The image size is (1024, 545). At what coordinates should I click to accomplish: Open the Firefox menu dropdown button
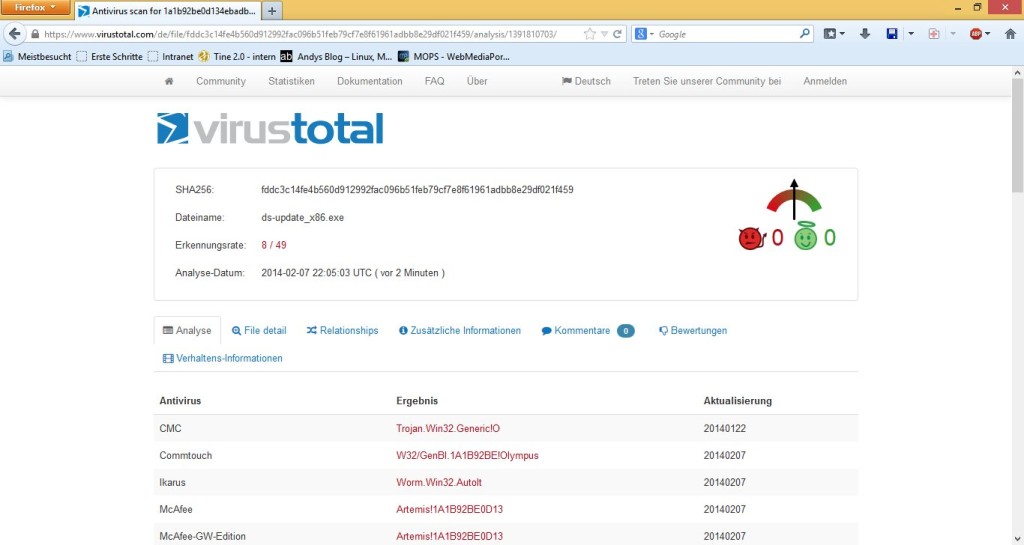pyautogui.click(x=35, y=8)
